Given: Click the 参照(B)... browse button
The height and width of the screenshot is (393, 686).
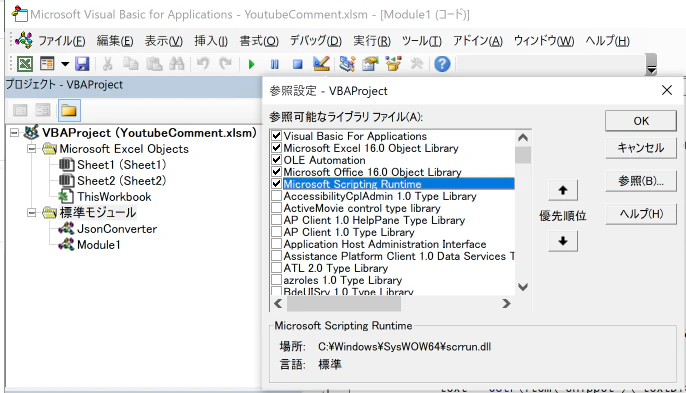Looking at the screenshot, I should (x=641, y=181).
